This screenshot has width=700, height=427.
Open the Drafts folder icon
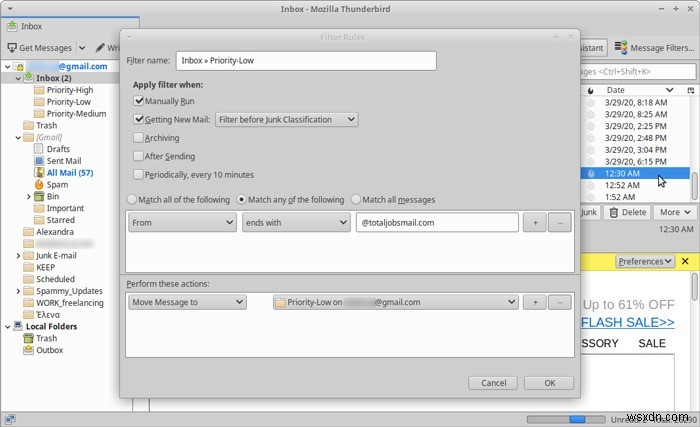point(39,149)
